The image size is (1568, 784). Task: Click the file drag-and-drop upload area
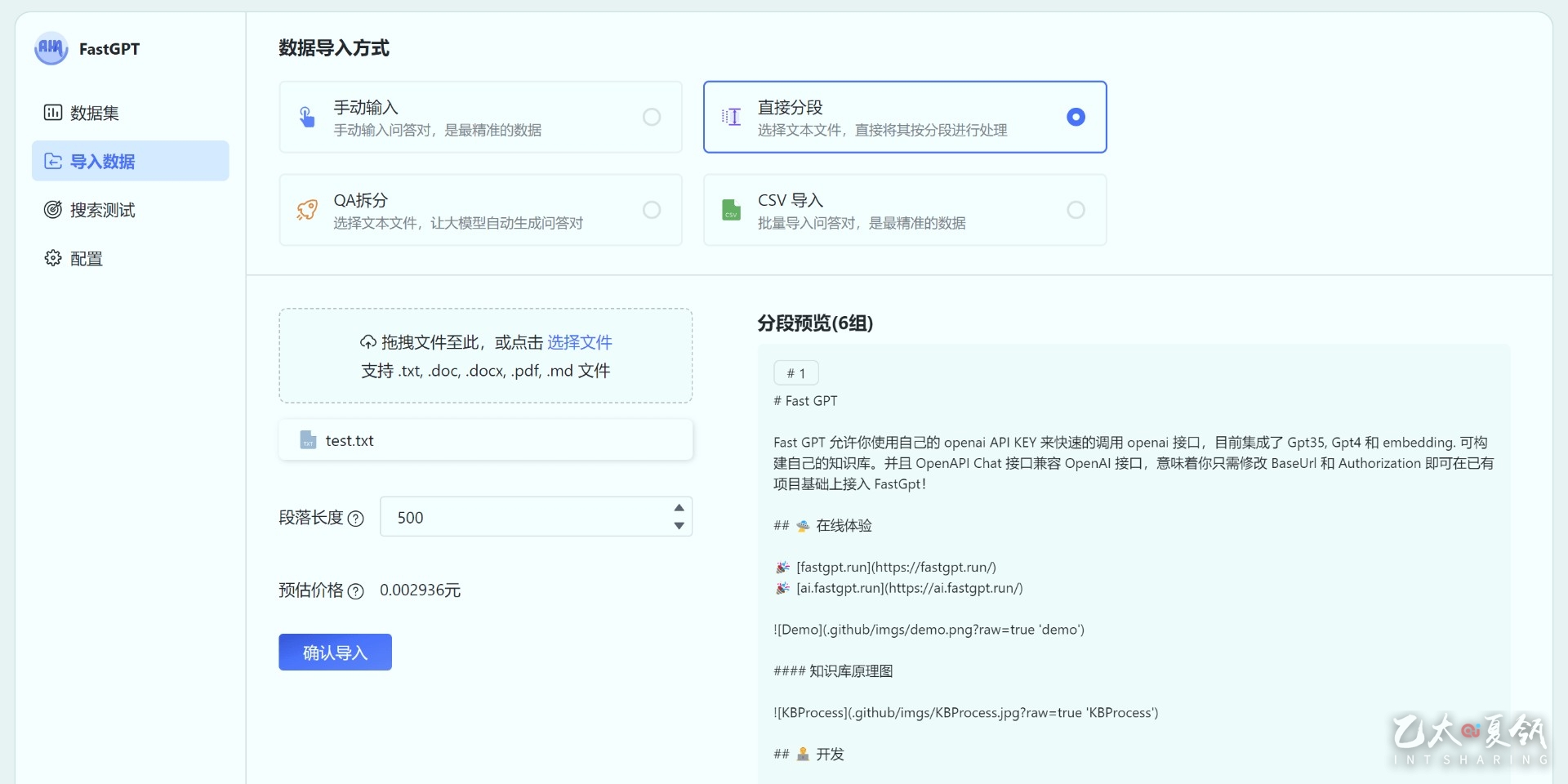(x=486, y=355)
